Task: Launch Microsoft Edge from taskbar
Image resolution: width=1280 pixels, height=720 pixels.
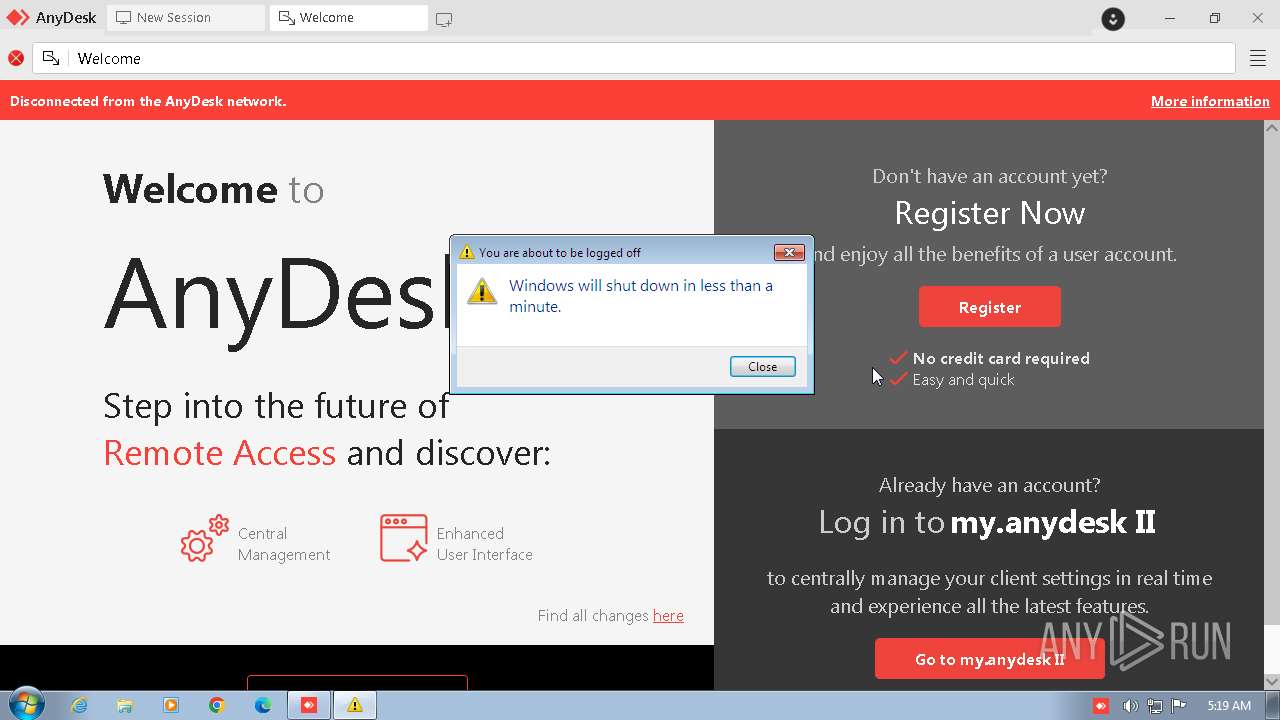Action: pos(263,706)
